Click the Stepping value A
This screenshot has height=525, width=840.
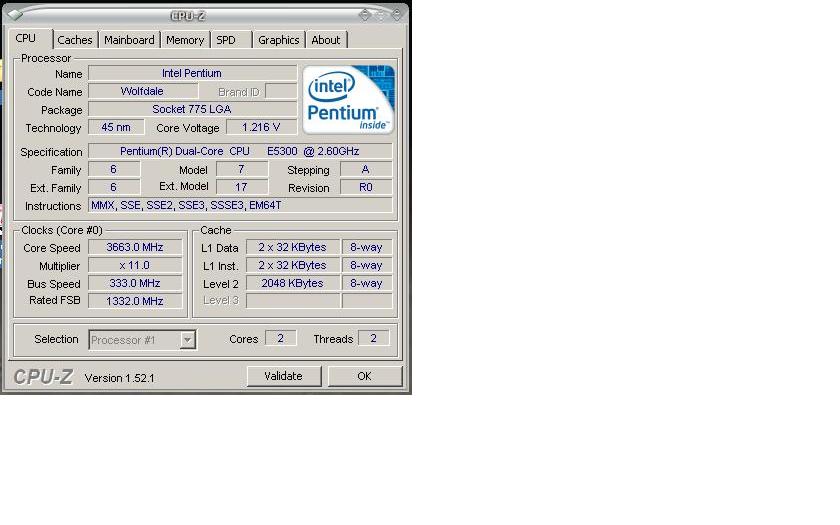coord(366,169)
